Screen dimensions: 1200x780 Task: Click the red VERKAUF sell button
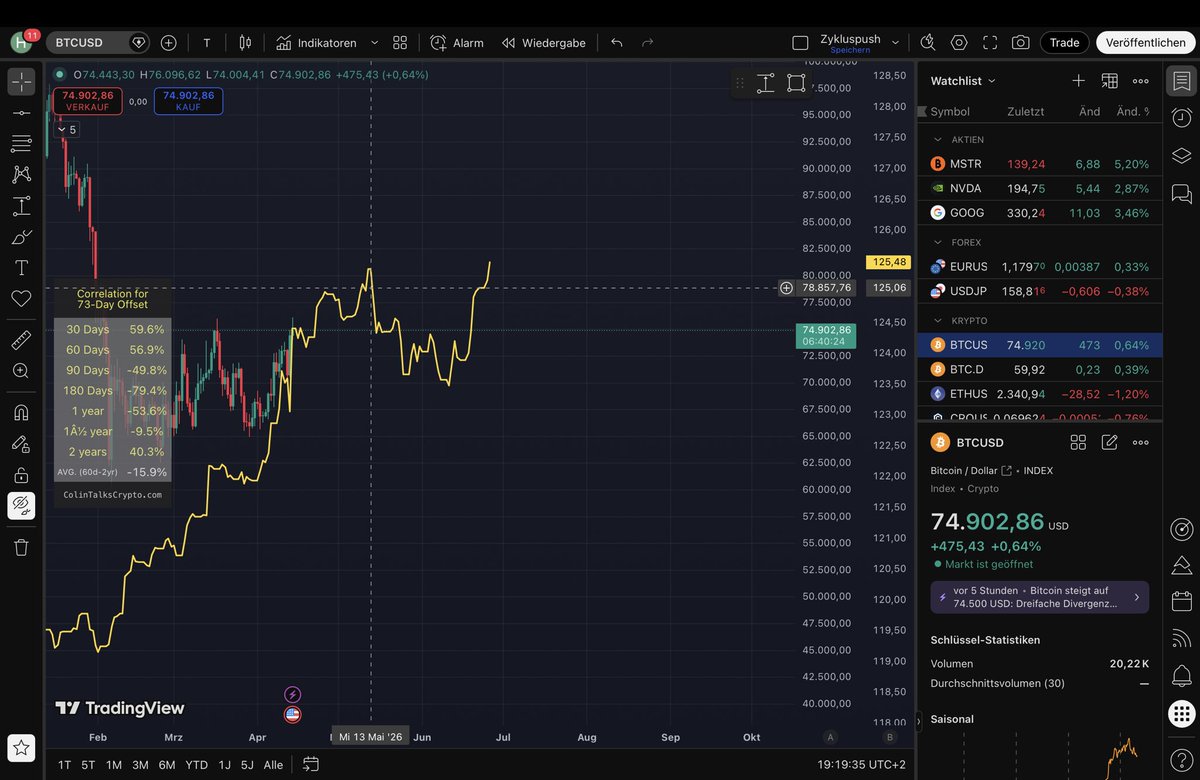pos(88,101)
